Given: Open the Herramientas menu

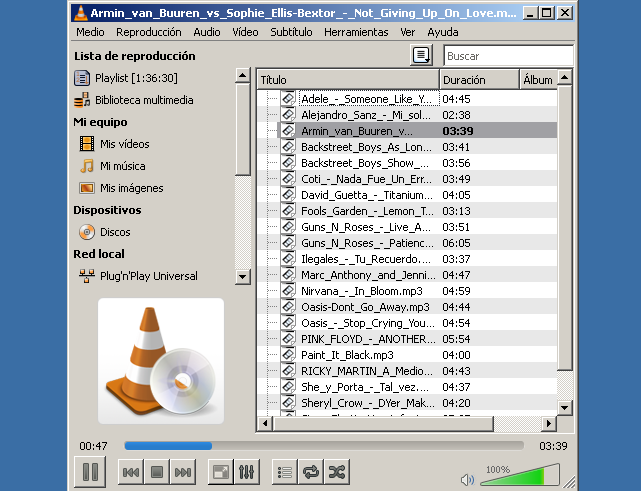Looking at the screenshot, I should (x=356, y=32).
